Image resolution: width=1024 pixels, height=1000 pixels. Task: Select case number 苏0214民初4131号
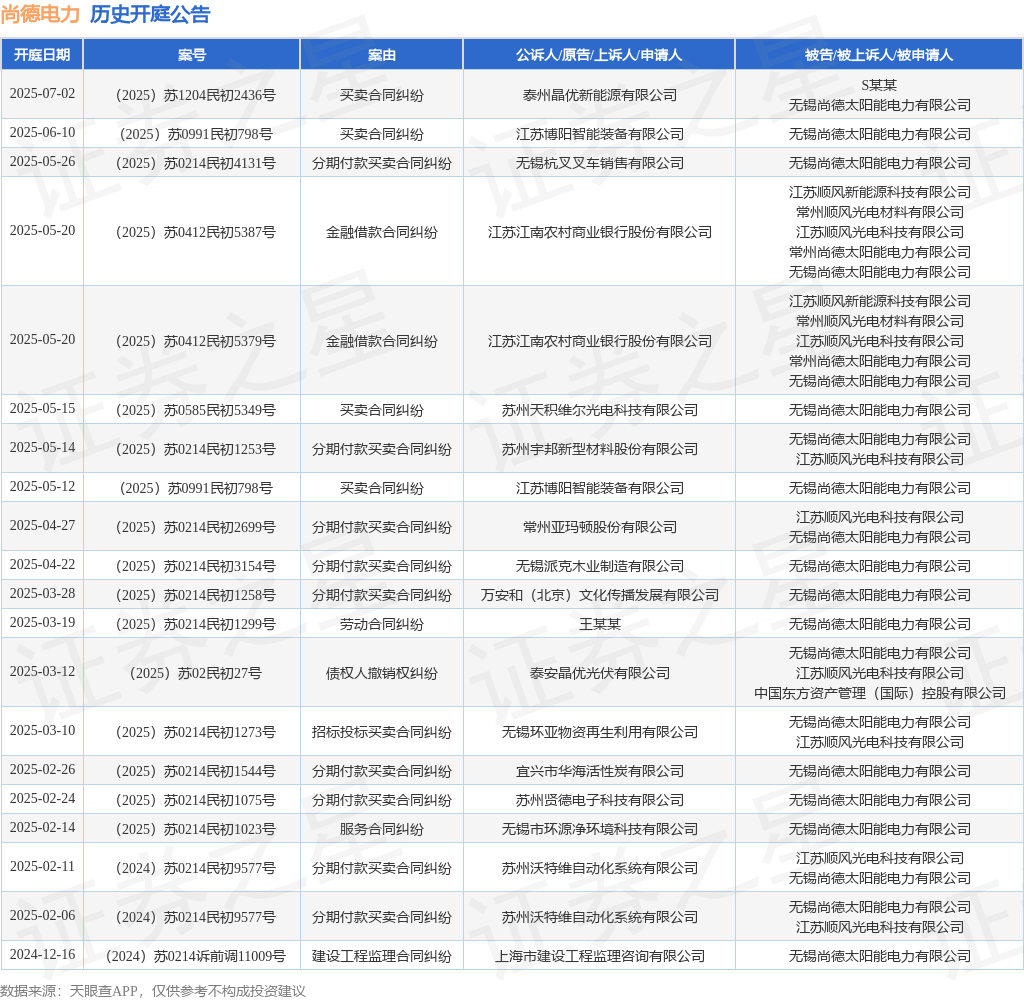[195, 163]
